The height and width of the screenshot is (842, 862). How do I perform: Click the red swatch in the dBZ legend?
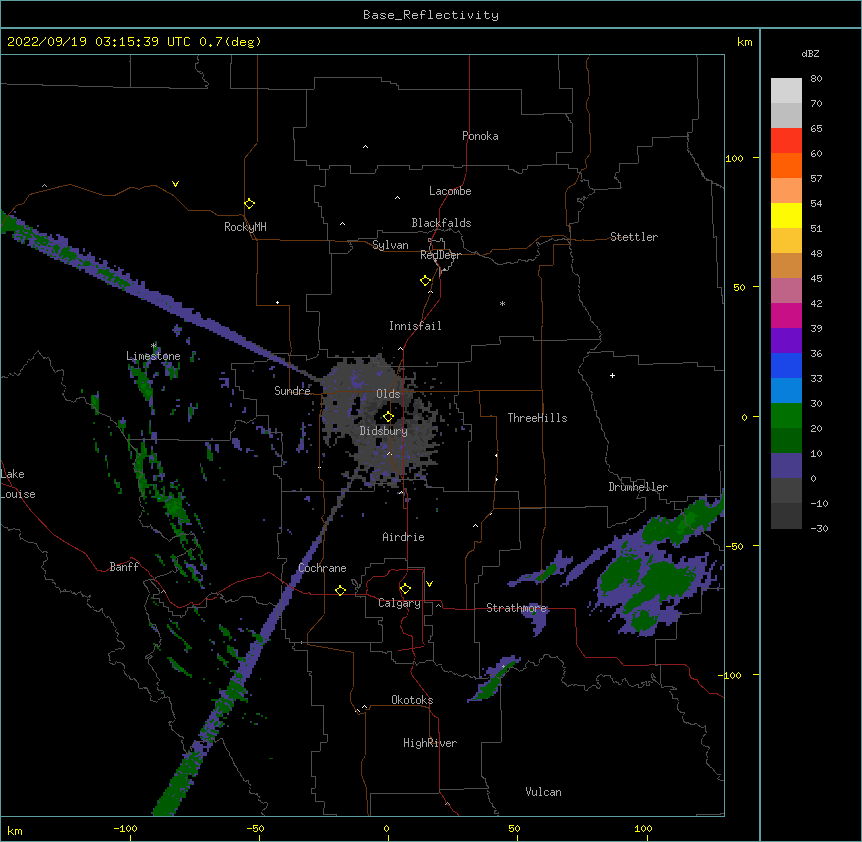click(x=786, y=140)
